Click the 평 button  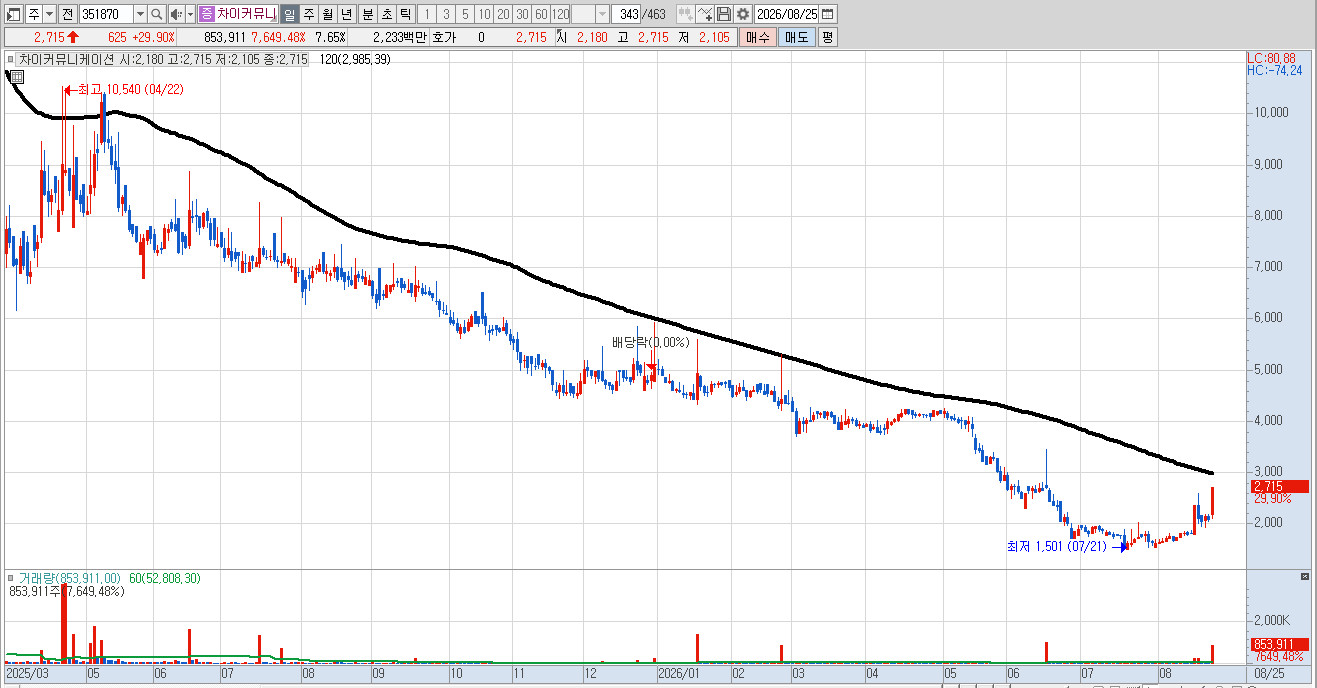[x=827, y=37]
